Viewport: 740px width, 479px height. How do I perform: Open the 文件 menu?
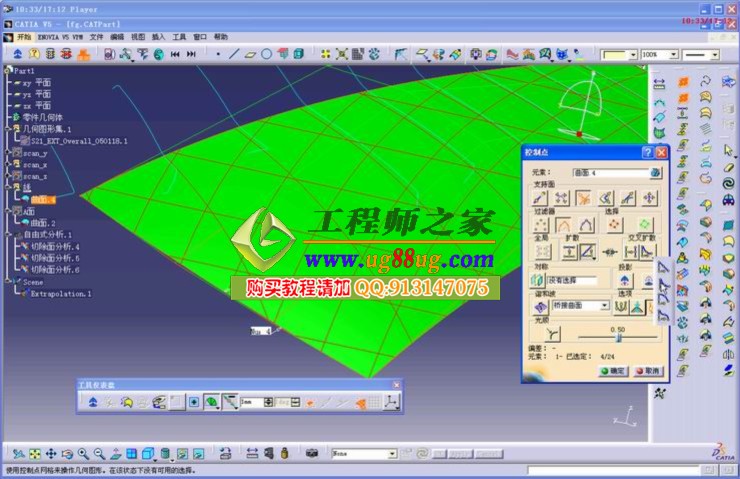coord(96,36)
